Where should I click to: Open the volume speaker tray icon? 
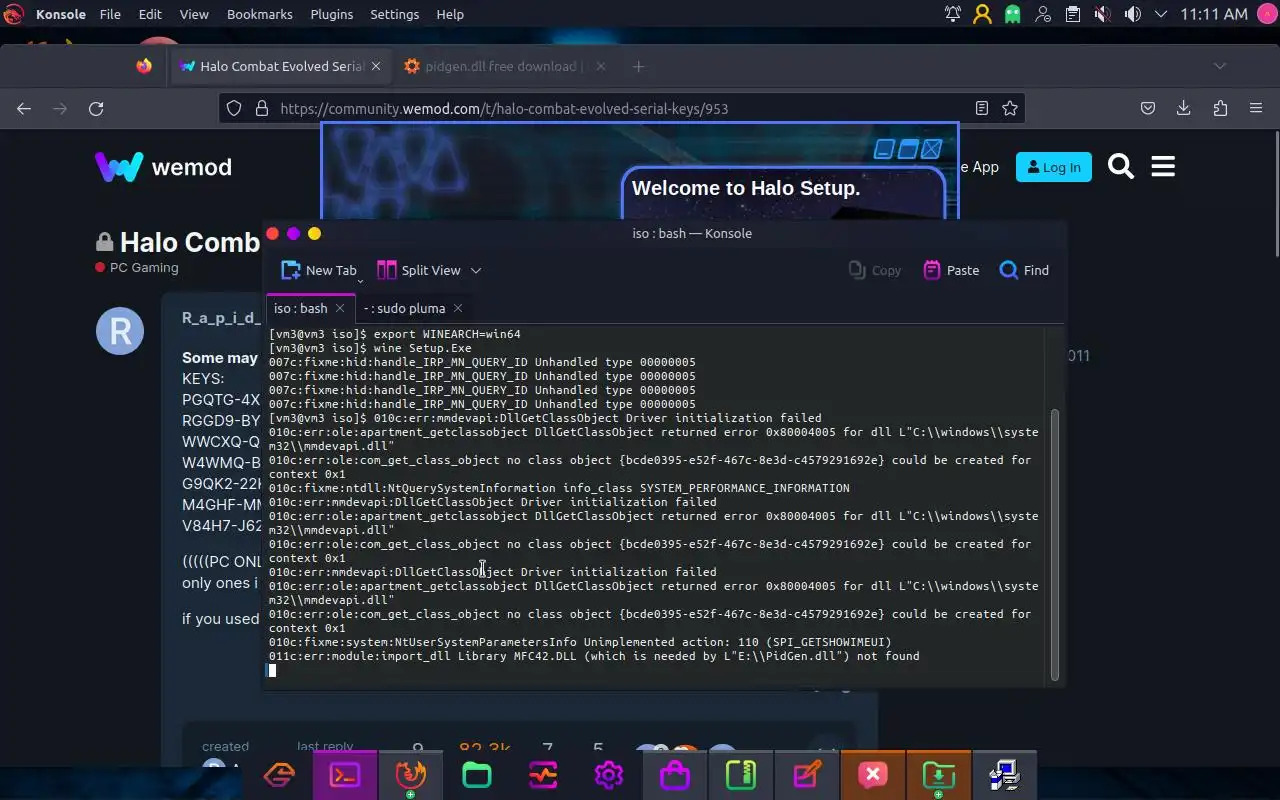1132,14
